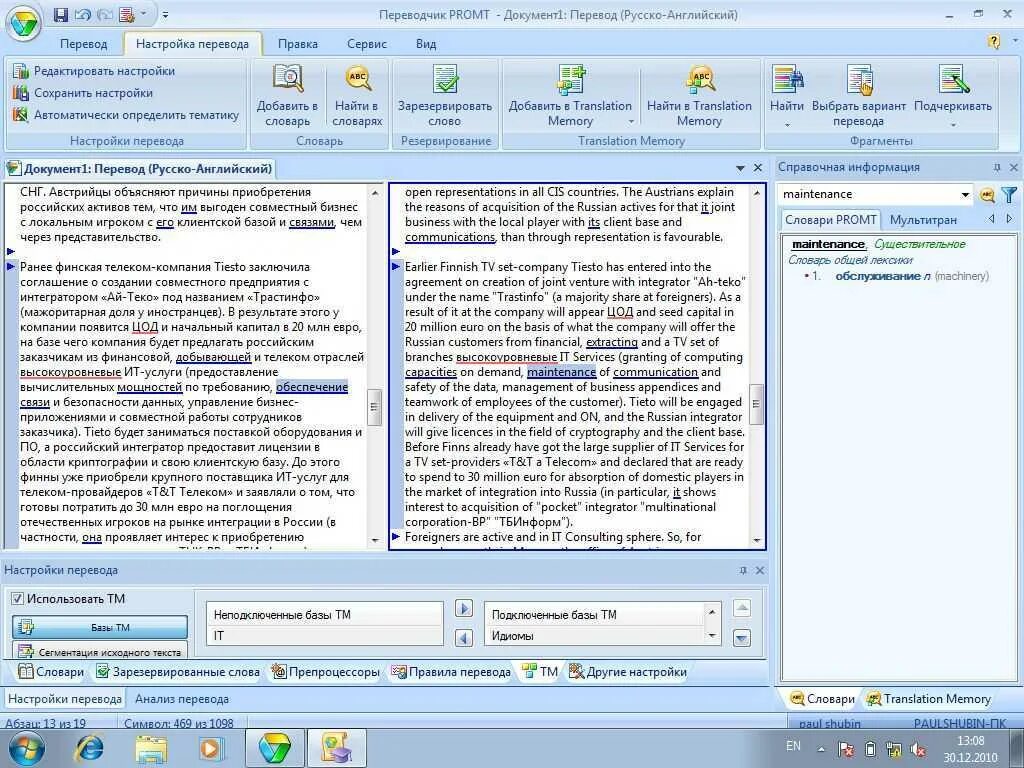Expand the quick access toolbar customize arrow

click(x=165, y=14)
